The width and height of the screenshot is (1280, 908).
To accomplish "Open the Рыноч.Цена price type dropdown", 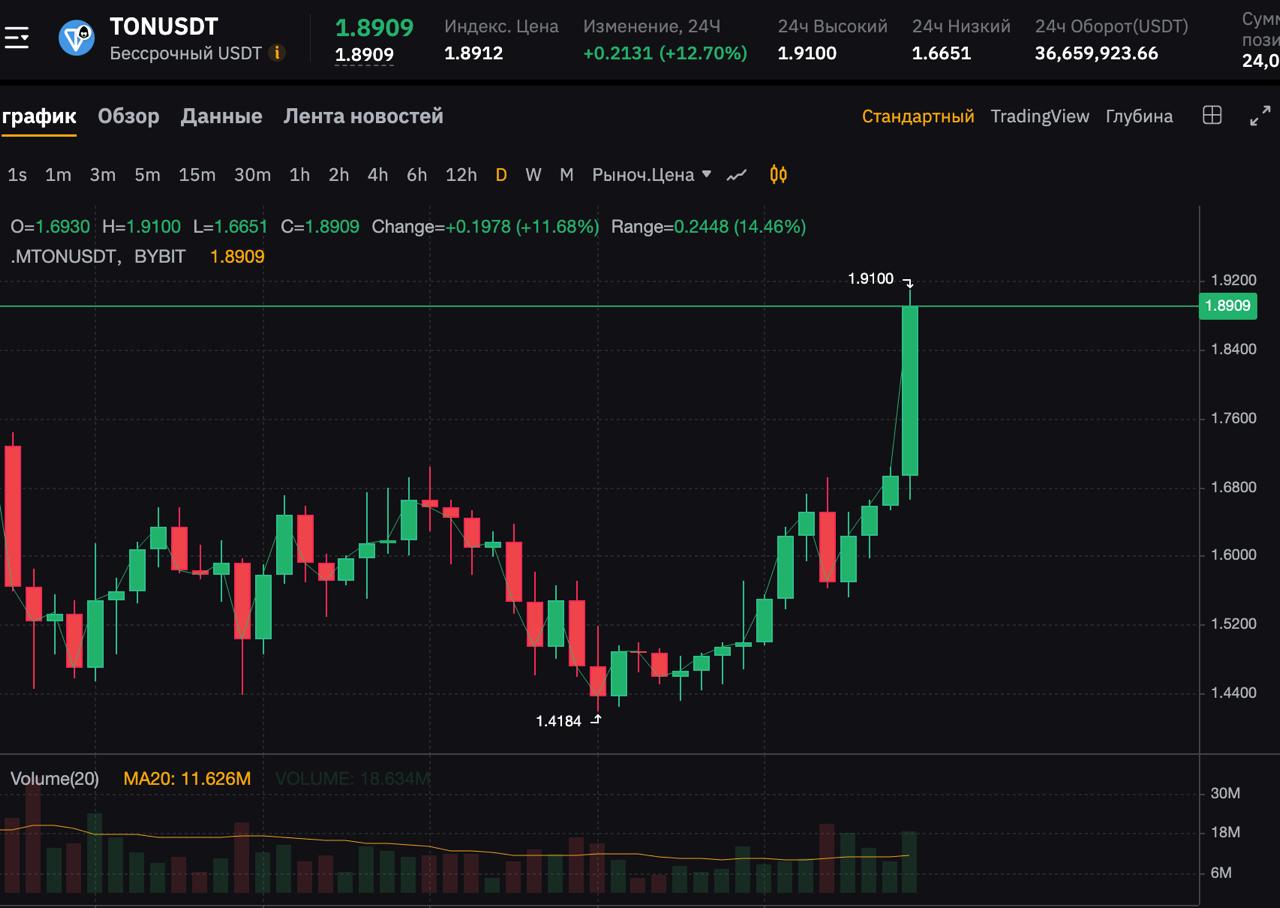I will [651, 175].
